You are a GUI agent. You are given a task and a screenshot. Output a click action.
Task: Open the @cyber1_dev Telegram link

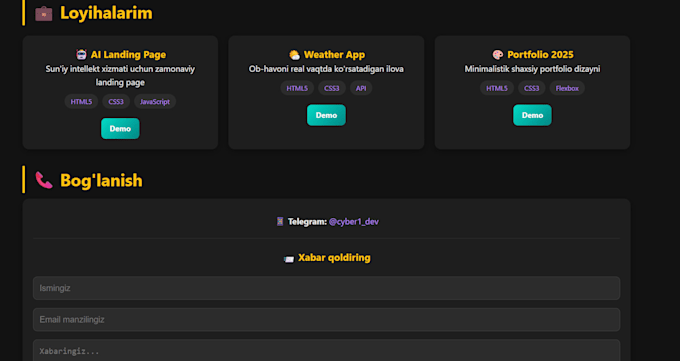point(354,222)
